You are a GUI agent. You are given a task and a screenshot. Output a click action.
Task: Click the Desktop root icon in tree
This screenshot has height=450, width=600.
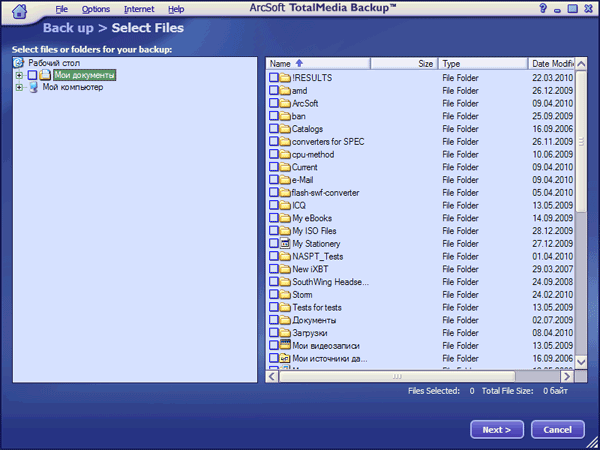(18, 63)
